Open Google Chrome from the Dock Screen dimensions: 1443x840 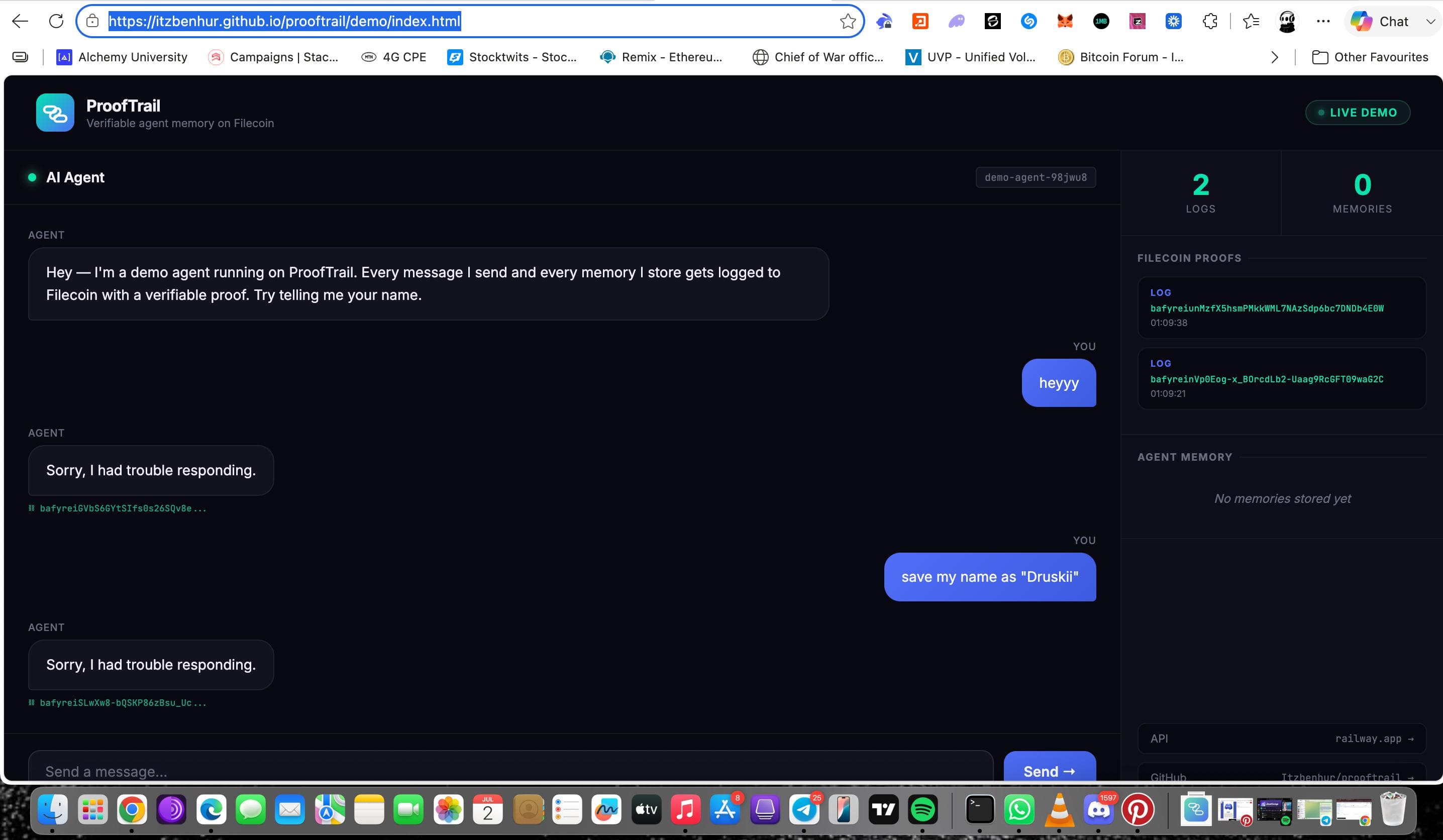click(132, 810)
